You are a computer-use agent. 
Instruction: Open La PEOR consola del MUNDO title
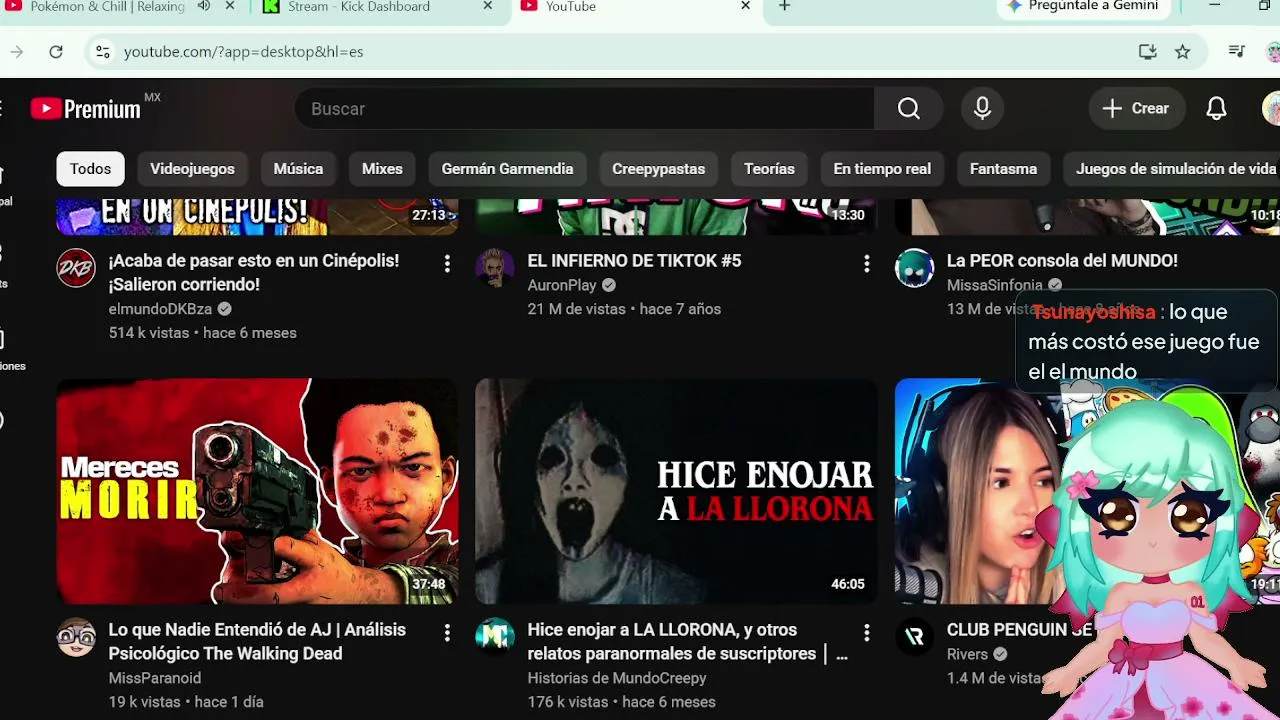(1062, 261)
